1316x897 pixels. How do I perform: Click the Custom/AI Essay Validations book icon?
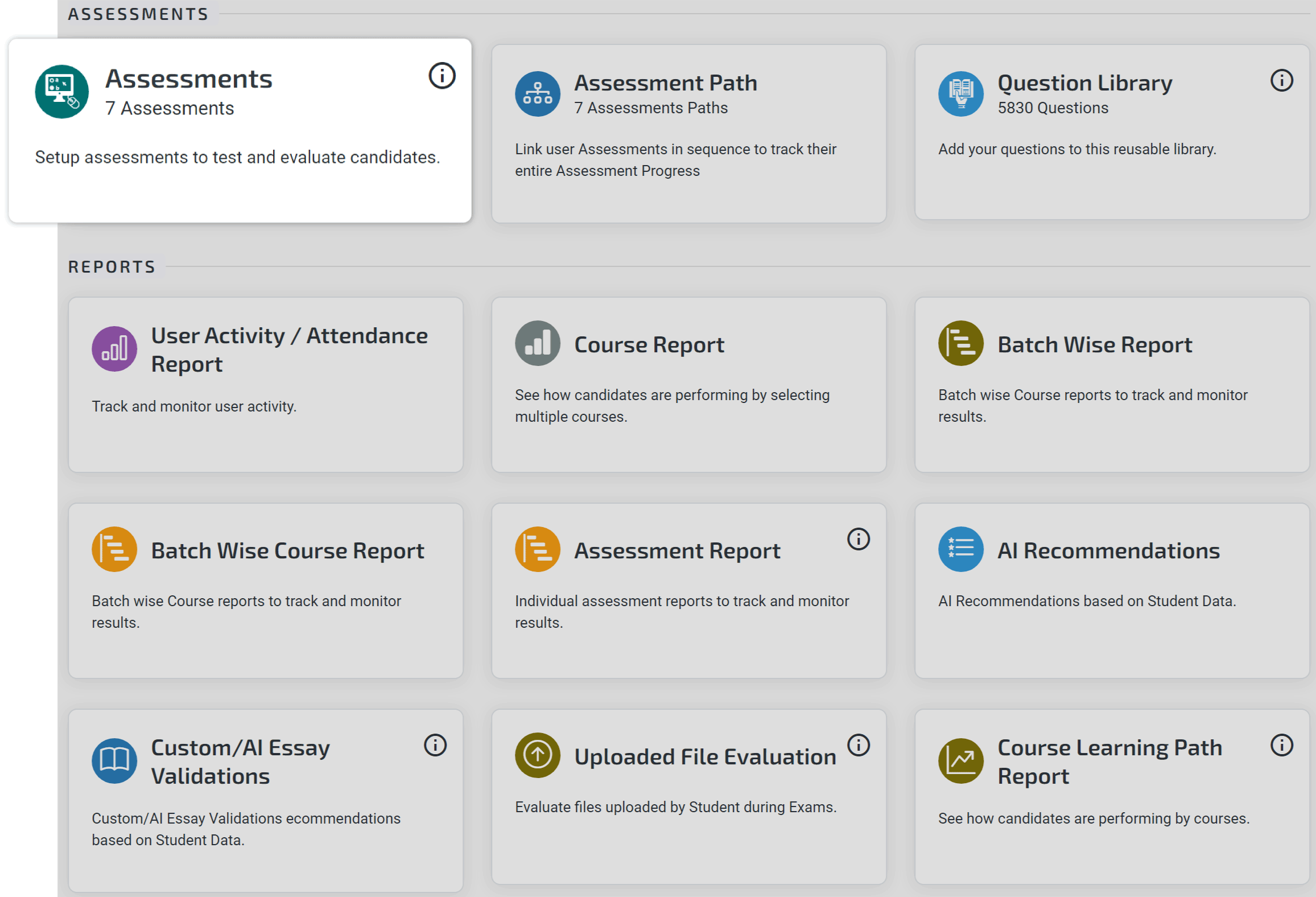tap(114, 761)
